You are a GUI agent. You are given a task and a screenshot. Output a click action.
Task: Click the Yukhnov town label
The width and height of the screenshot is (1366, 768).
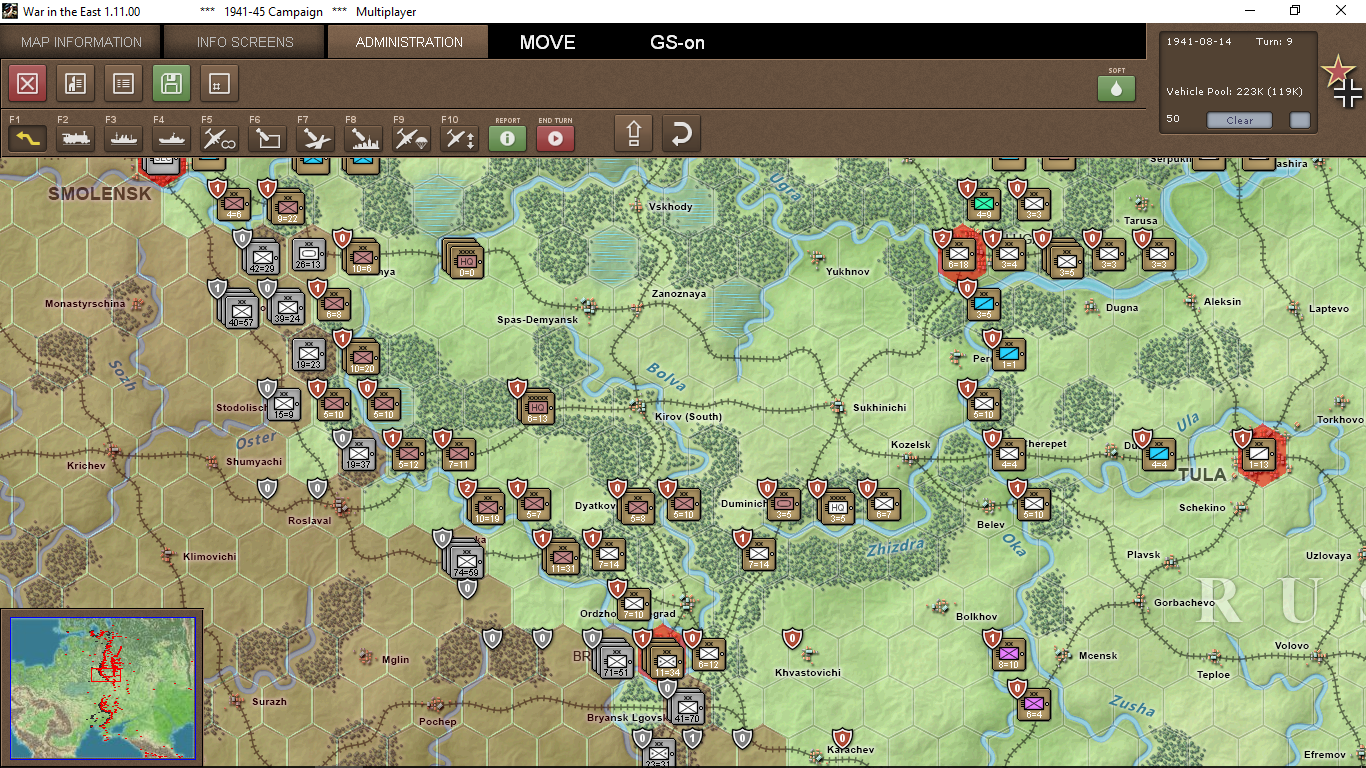848,271
